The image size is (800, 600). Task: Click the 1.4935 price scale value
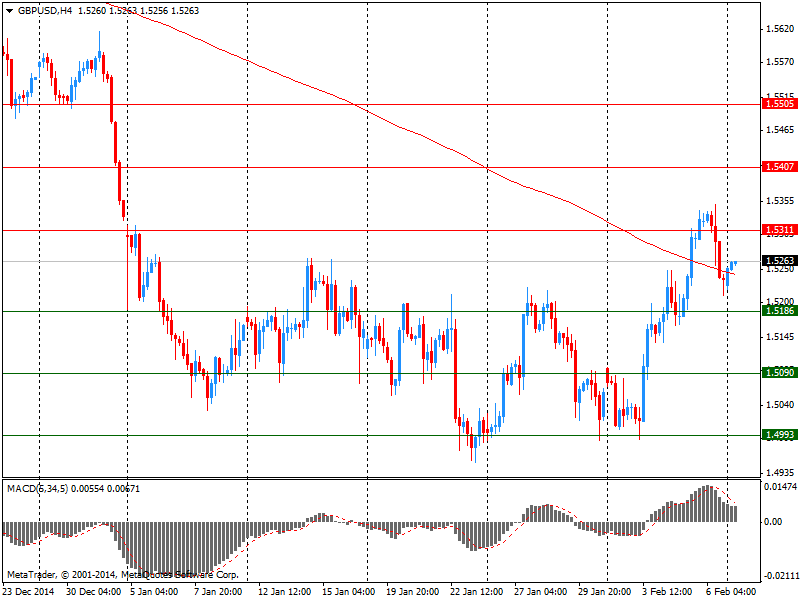point(780,472)
